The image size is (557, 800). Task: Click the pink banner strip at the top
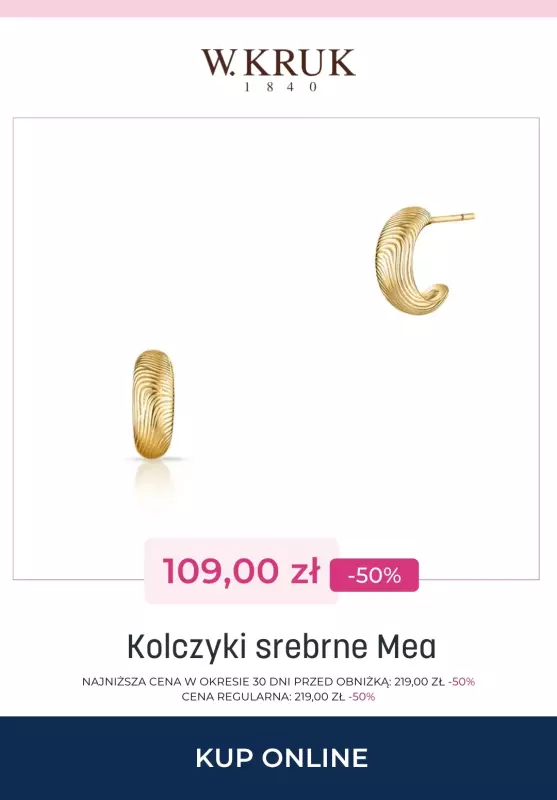tap(278, 8)
